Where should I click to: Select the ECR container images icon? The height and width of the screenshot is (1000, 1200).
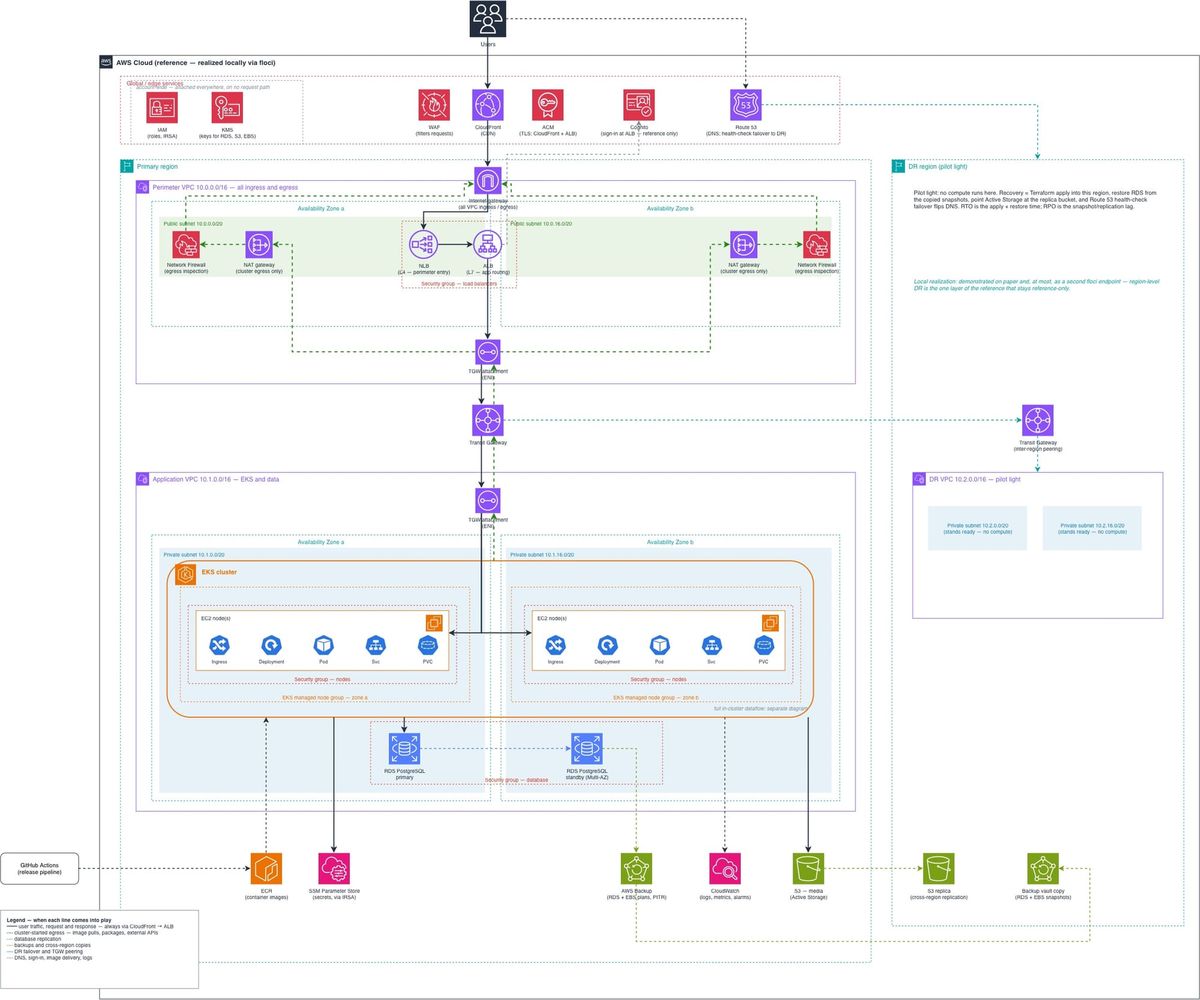point(266,869)
